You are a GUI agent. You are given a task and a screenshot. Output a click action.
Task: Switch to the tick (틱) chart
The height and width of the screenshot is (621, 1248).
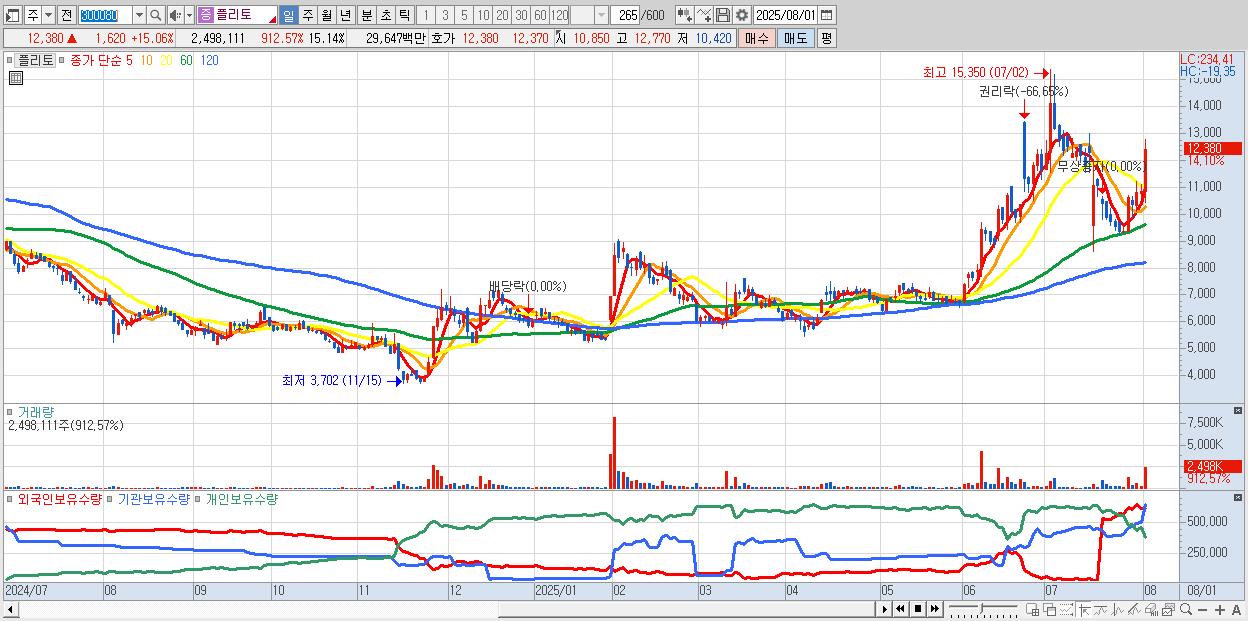pyautogui.click(x=404, y=15)
